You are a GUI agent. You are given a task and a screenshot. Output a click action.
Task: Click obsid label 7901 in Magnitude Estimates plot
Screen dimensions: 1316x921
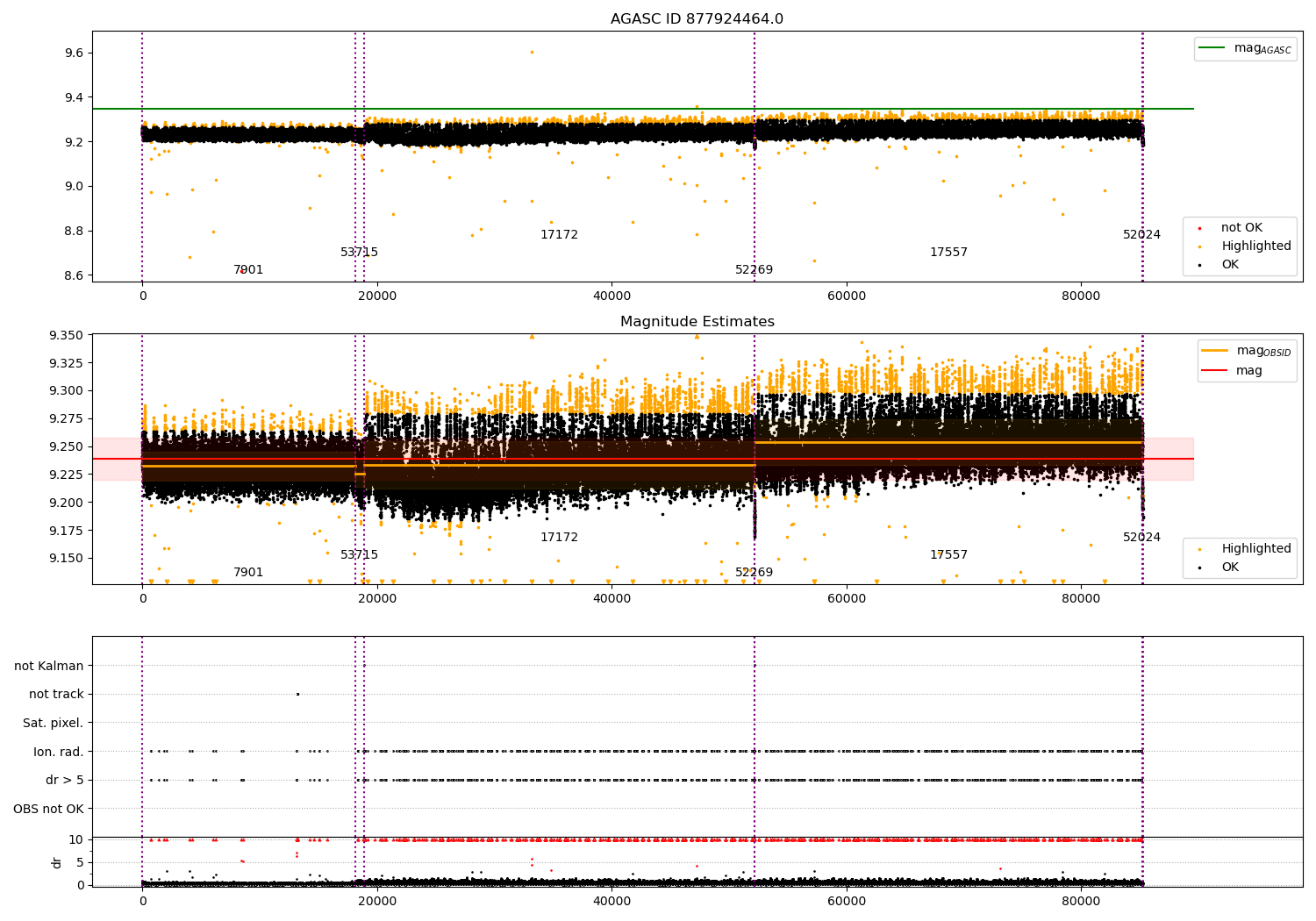248,573
